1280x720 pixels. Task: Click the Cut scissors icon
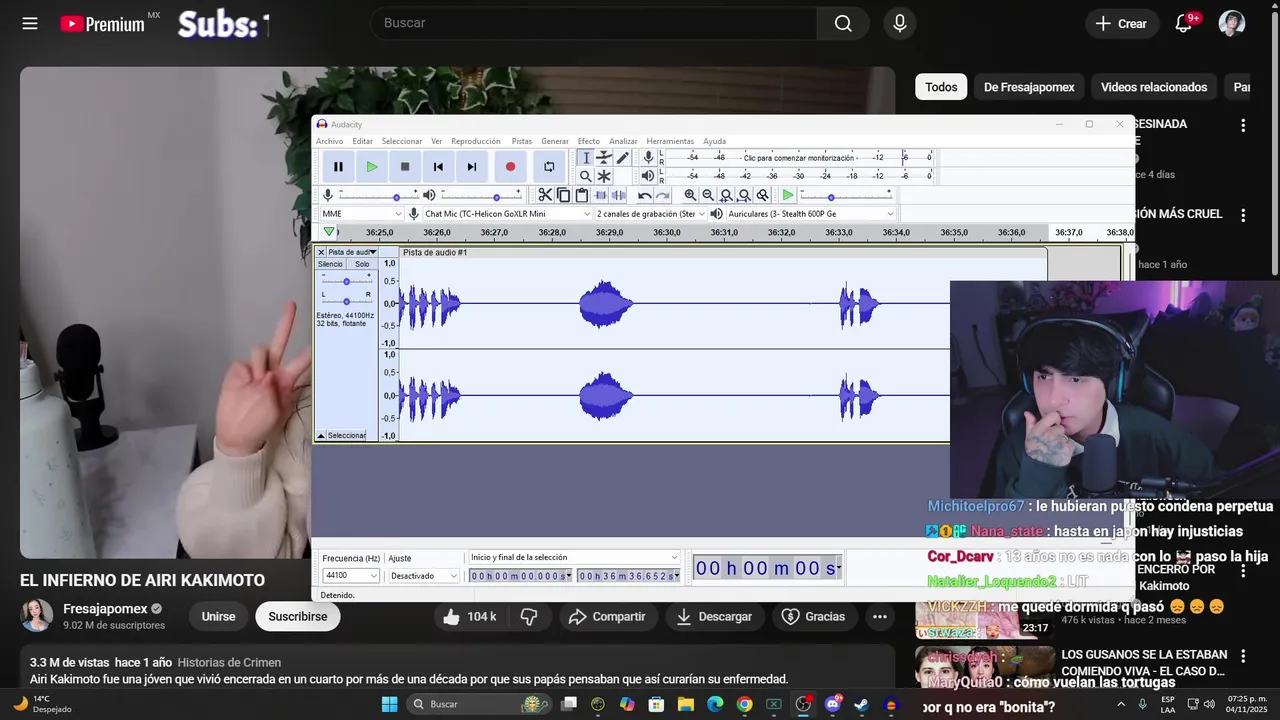pyautogui.click(x=545, y=195)
